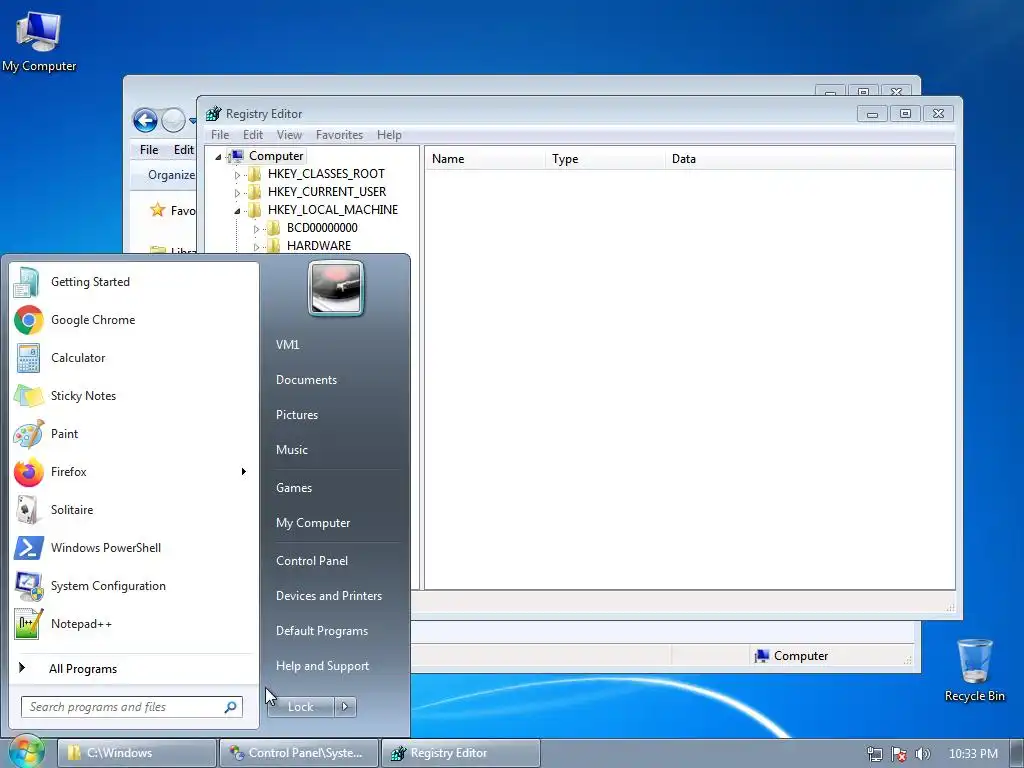This screenshot has height=768, width=1024.
Task: Open Documents from Start menu
Action: tap(306, 380)
